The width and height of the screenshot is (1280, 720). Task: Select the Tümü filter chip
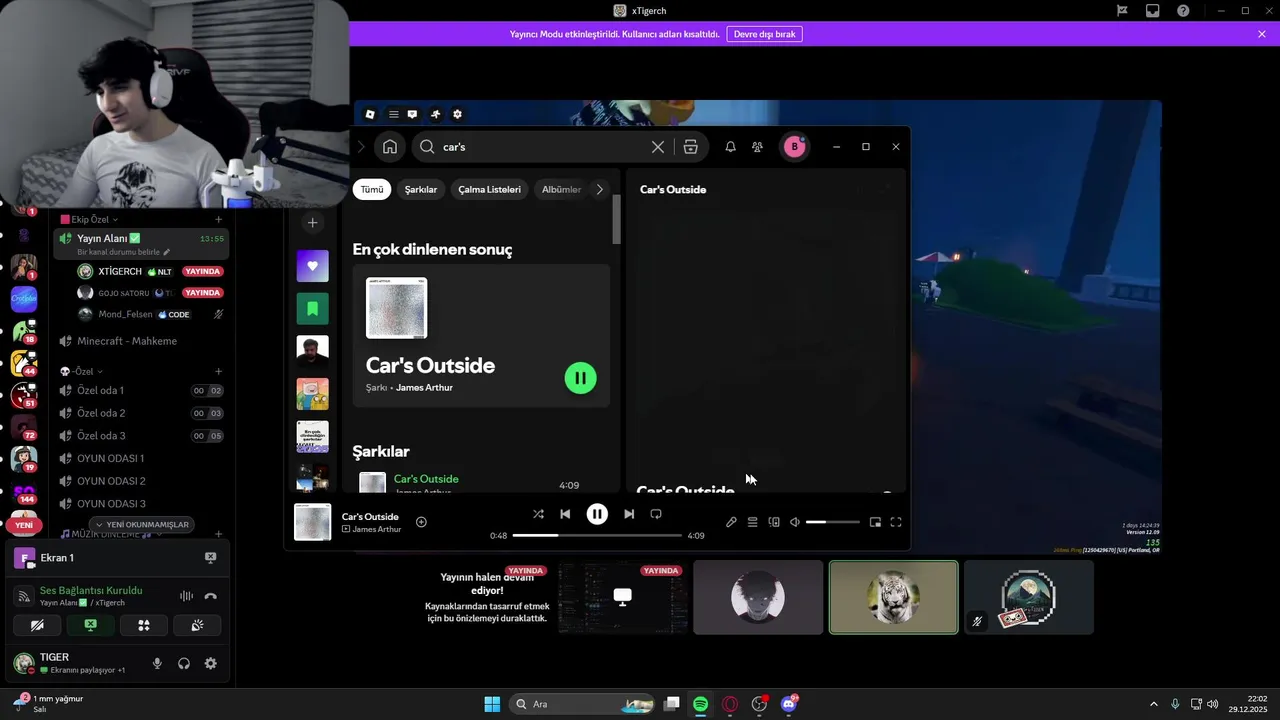[x=372, y=189]
